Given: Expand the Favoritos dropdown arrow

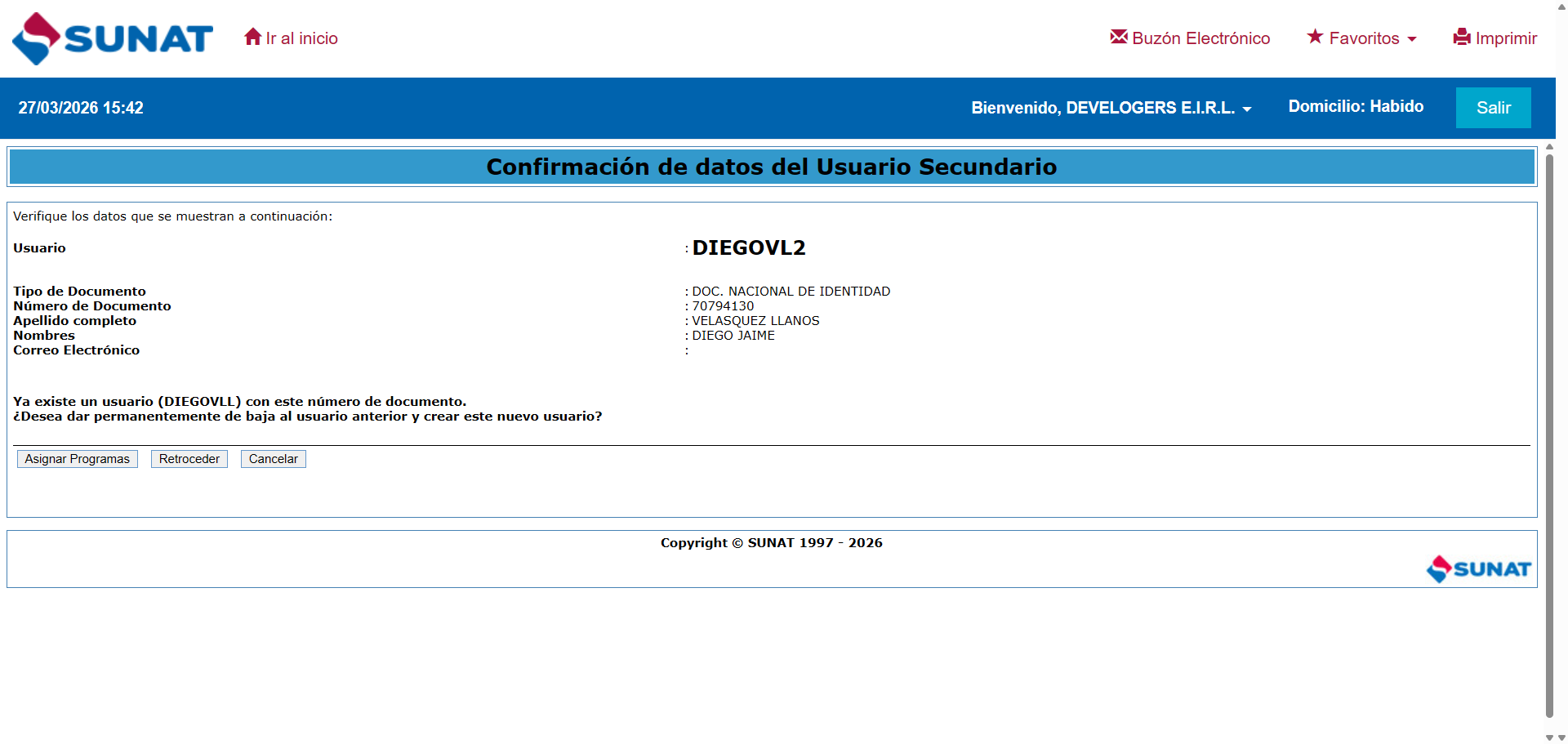Looking at the screenshot, I should [x=1412, y=39].
